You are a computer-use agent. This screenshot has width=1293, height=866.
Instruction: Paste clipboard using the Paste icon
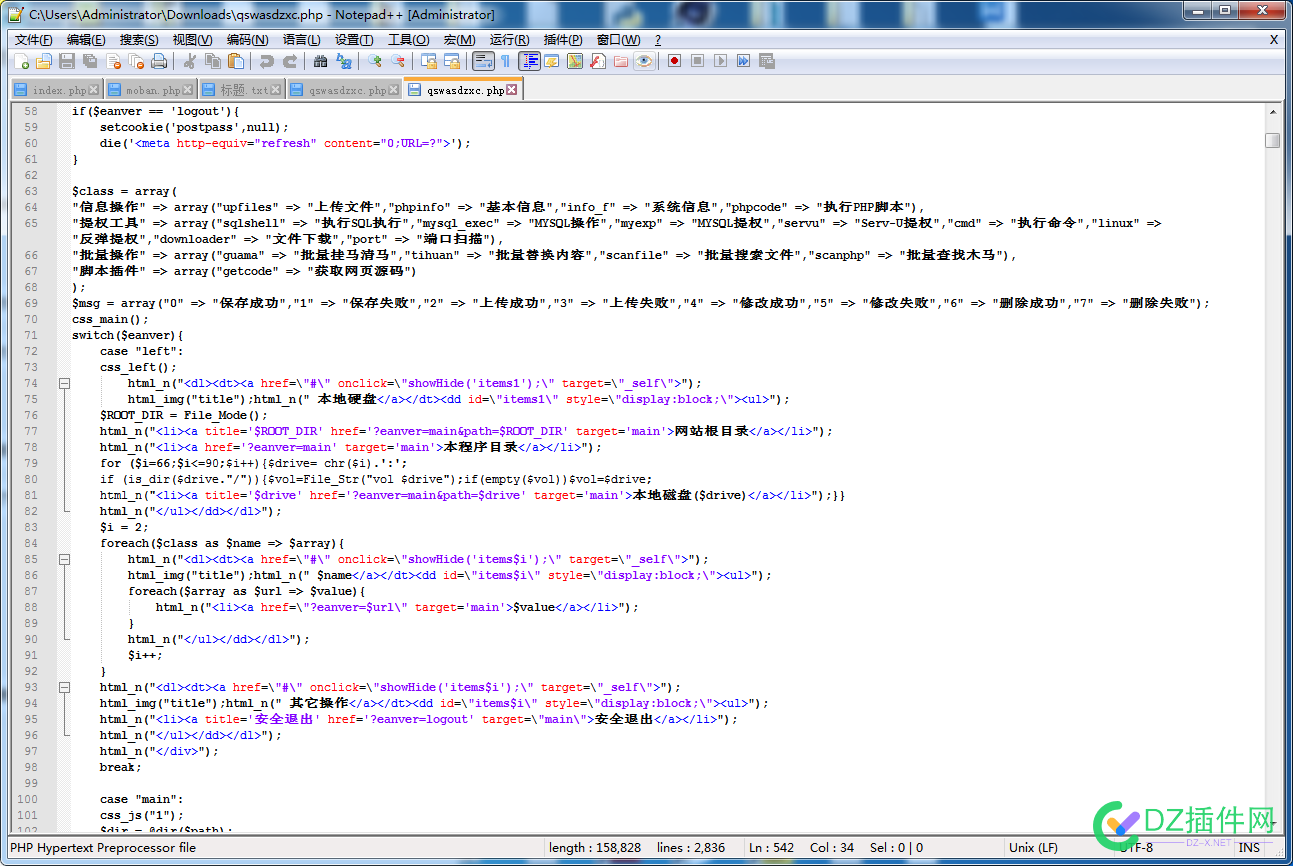[x=235, y=61]
